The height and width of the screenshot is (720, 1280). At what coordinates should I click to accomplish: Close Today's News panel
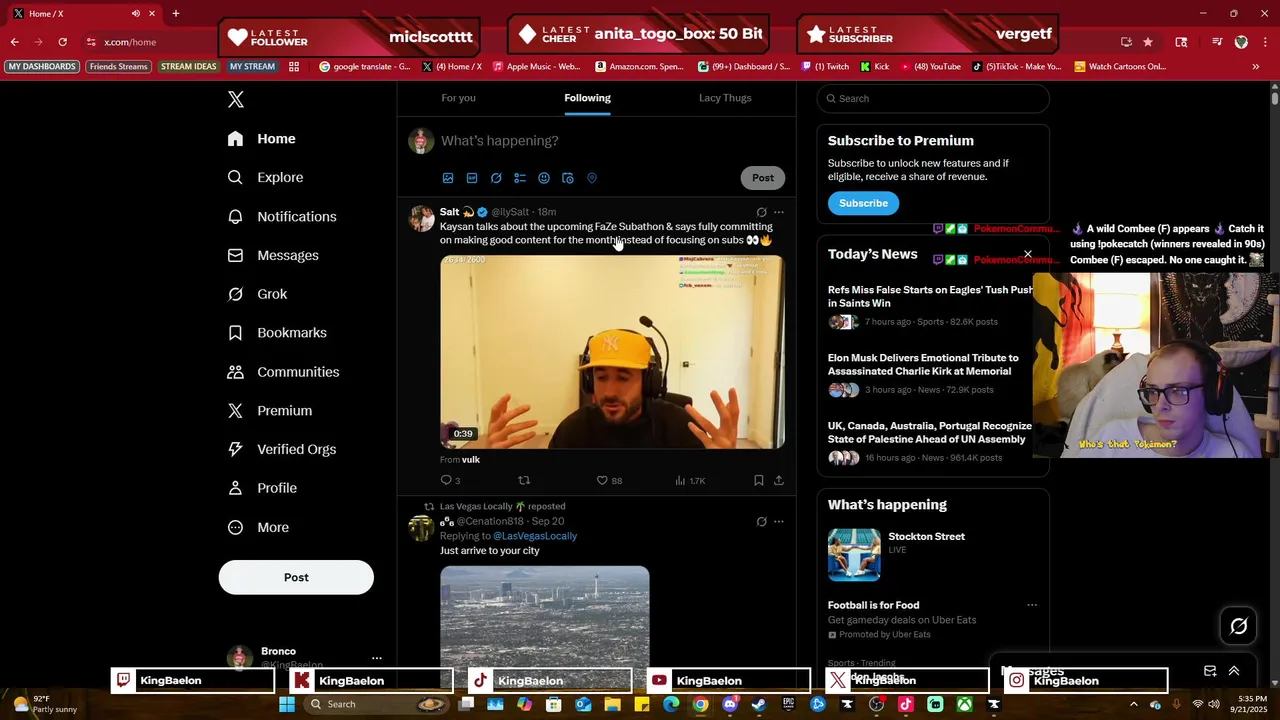(x=1027, y=254)
